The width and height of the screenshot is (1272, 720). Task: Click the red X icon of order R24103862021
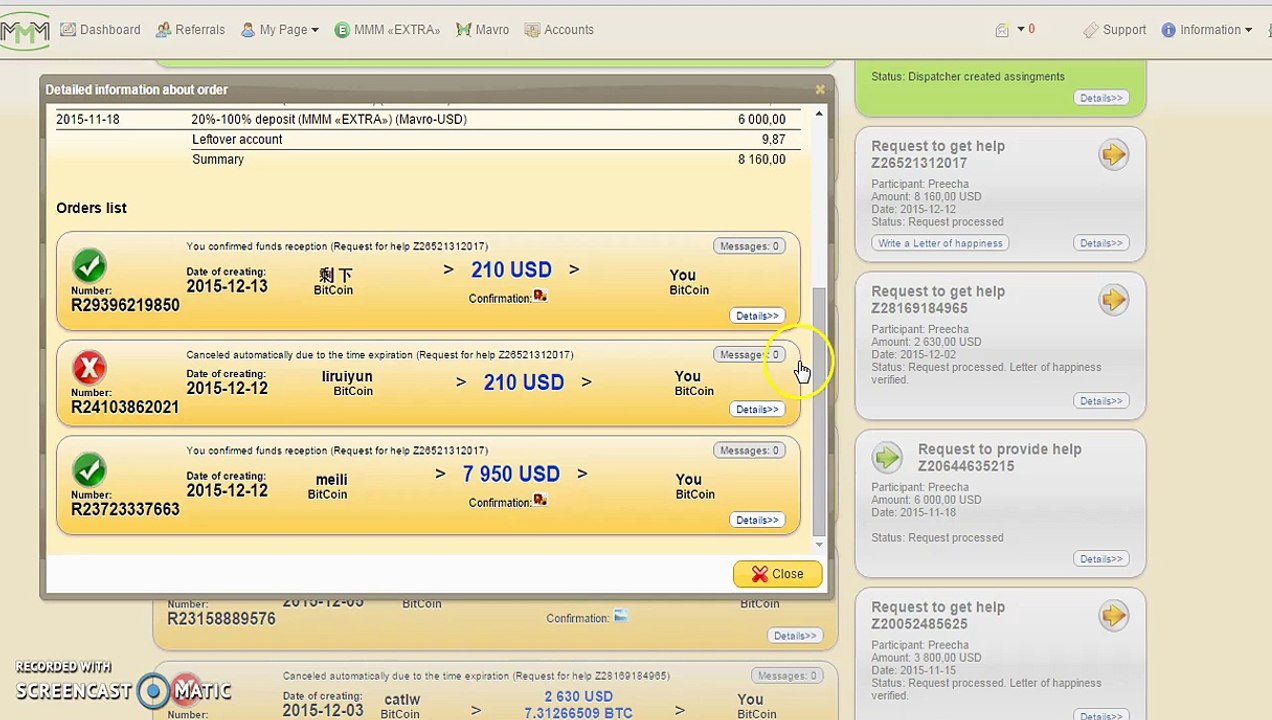click(89, 368)
